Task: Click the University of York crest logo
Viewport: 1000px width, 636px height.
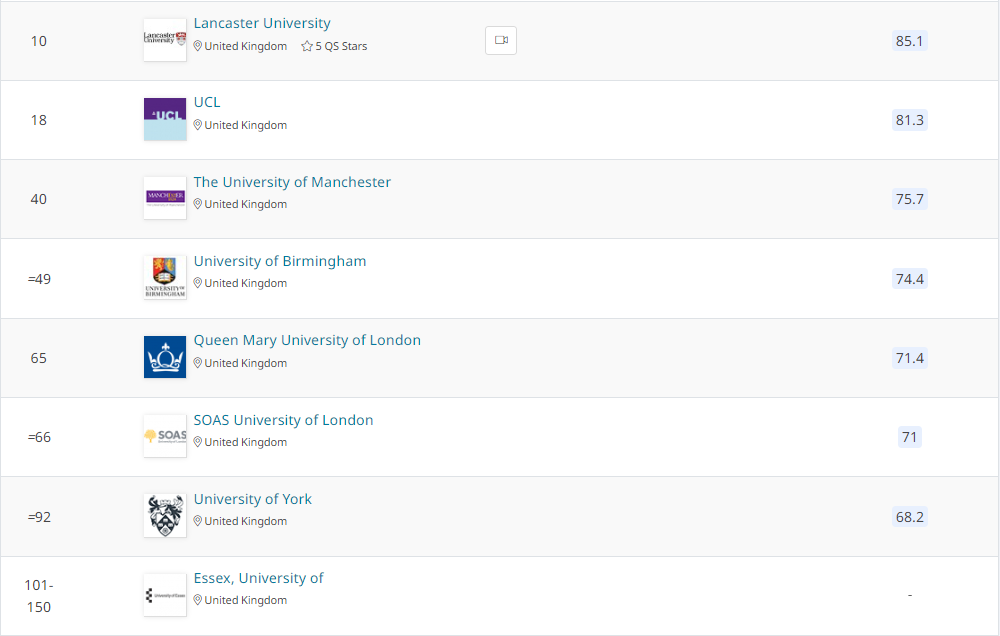Action: tap(165, 515)
